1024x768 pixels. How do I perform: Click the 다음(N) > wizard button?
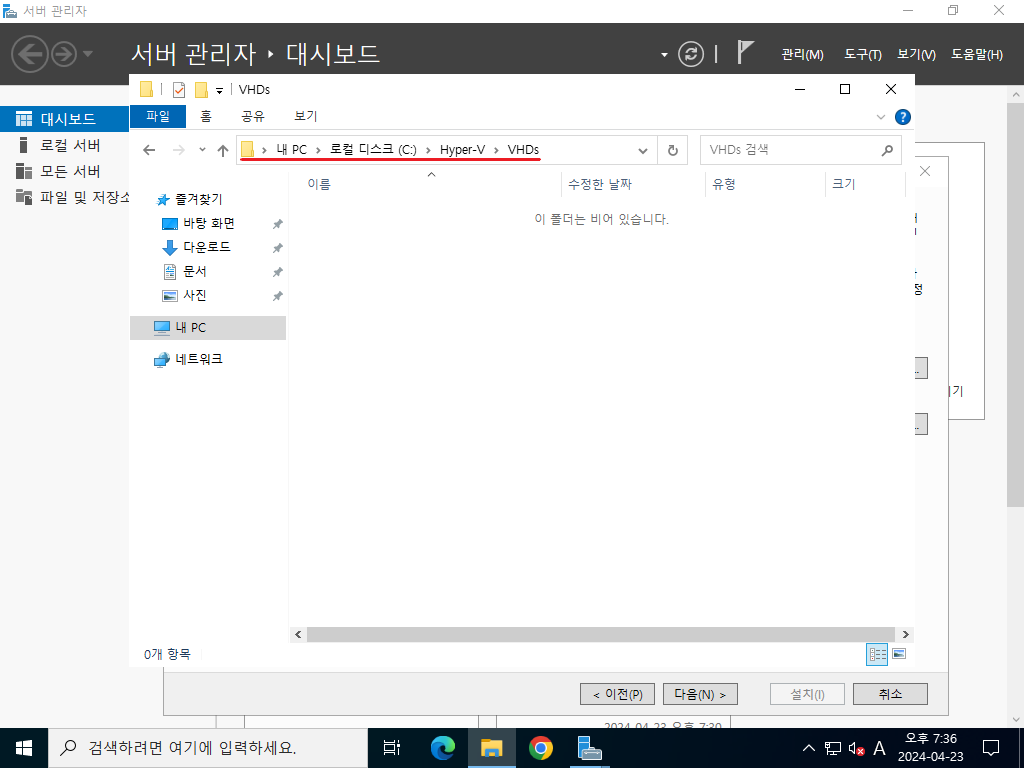click(700, 694)
